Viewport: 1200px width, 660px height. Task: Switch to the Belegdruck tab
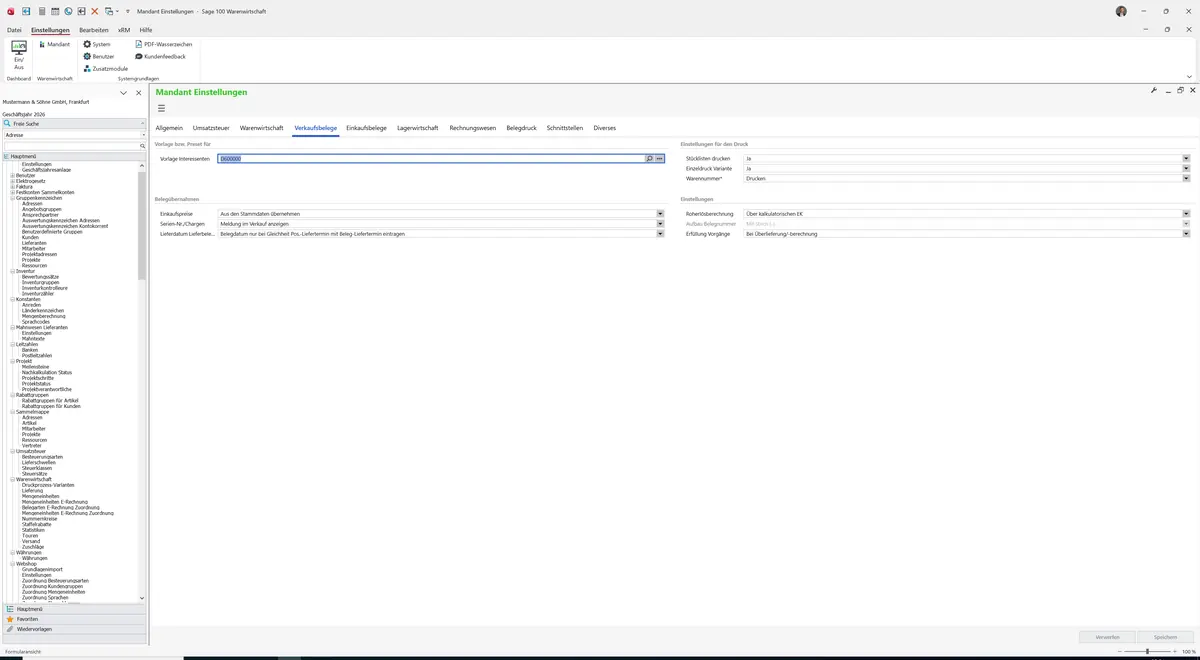[x=522, y=128]
